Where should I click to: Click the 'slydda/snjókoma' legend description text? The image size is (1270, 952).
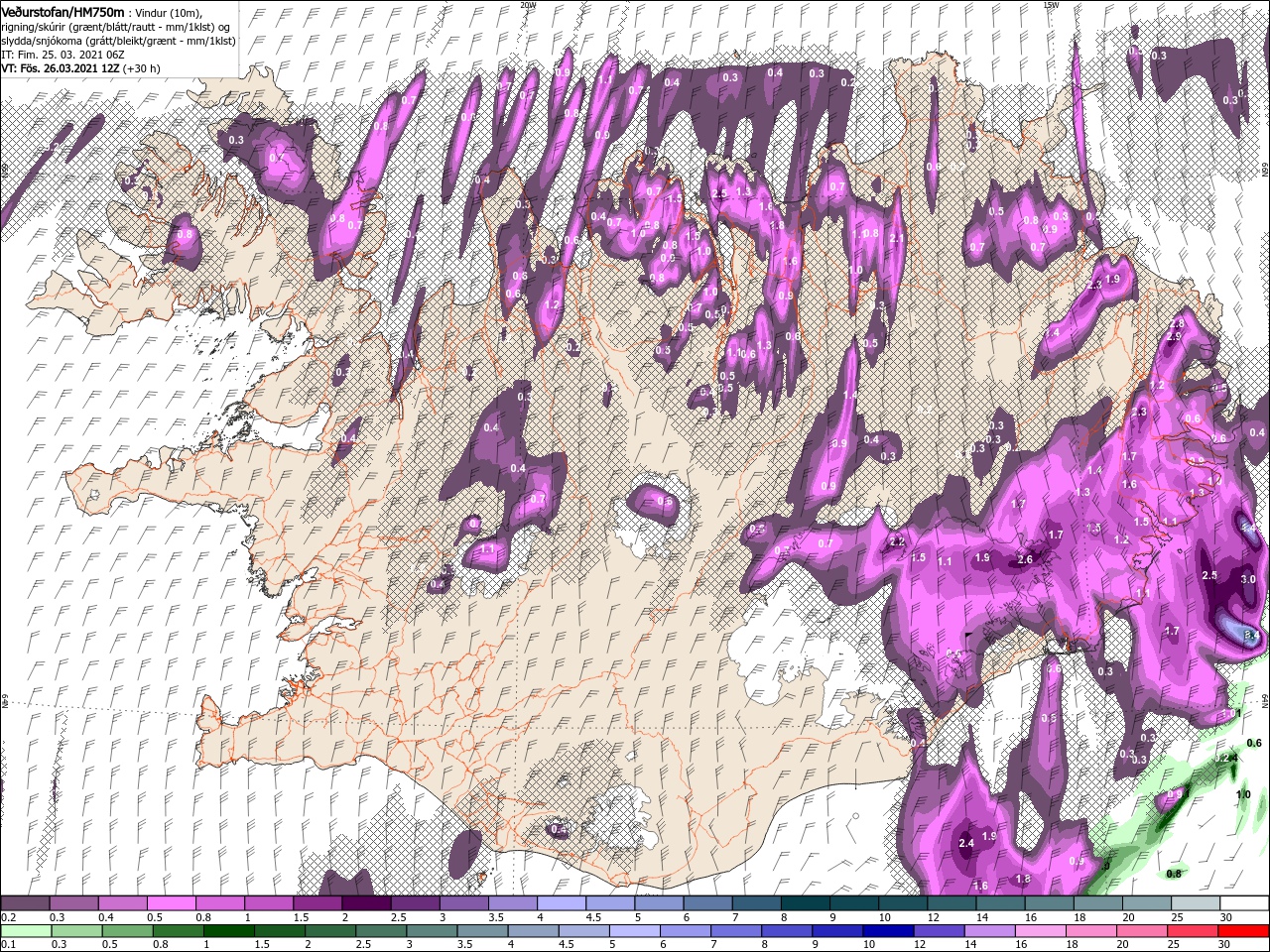[42, 41]
